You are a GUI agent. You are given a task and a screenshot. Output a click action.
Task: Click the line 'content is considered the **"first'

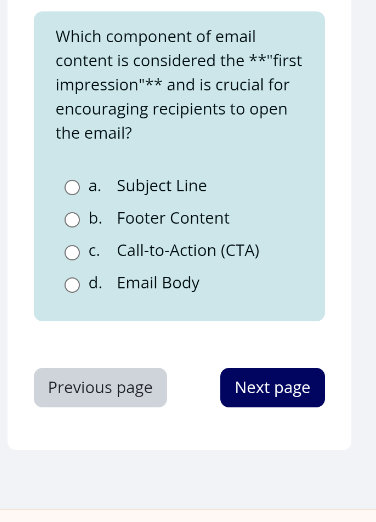tap(179, 61)
